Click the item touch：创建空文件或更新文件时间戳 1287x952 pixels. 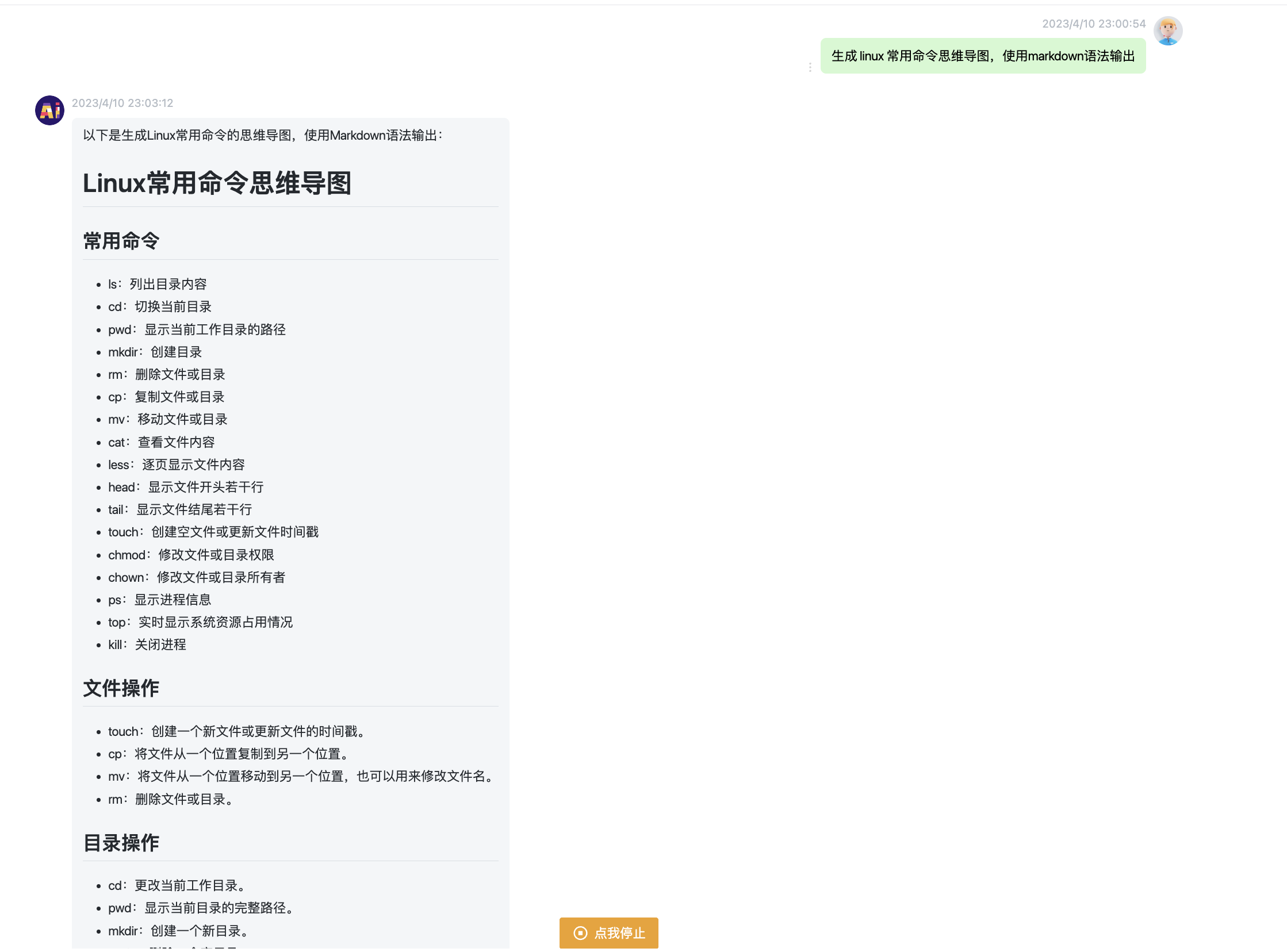pyautogui.click(x=213, y=532)
